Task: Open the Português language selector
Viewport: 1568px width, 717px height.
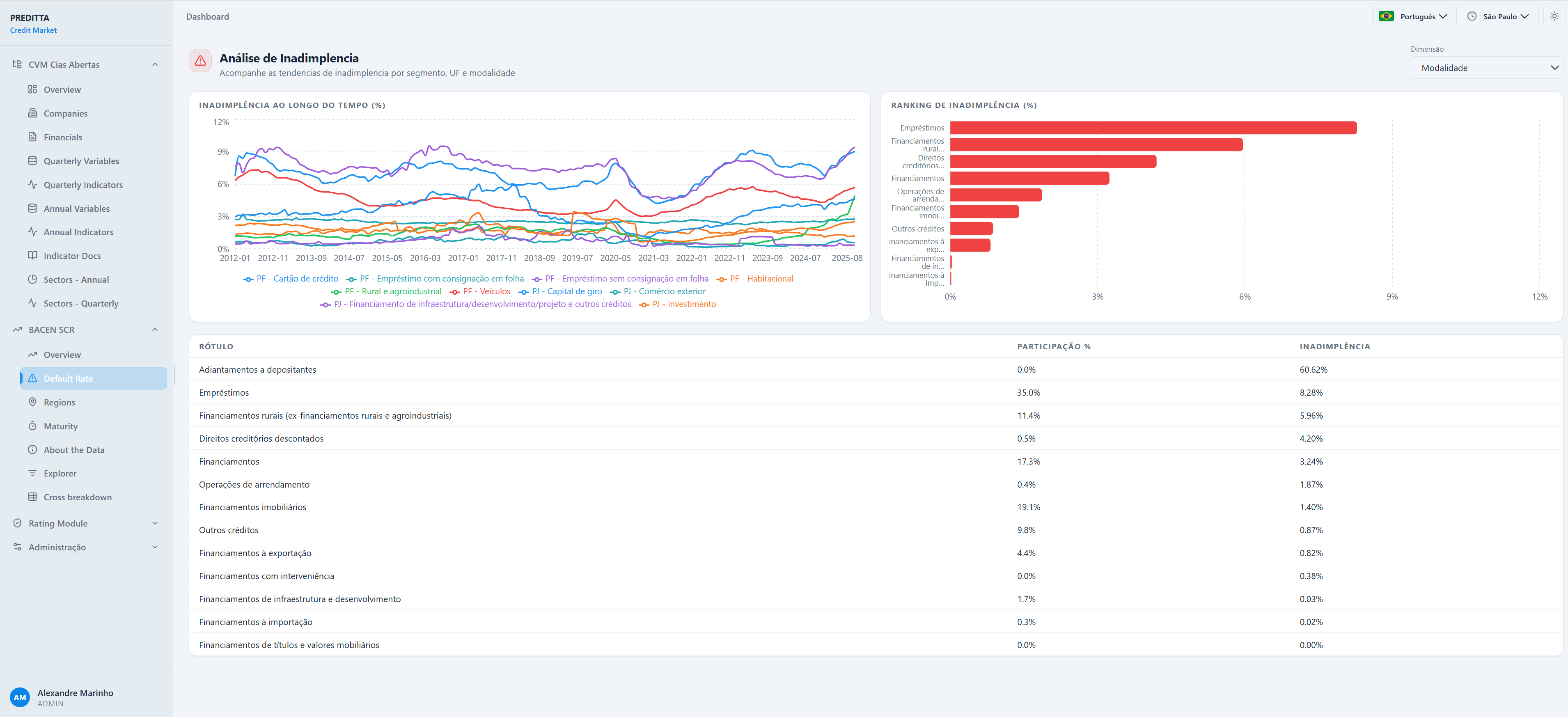Action: [1413, 16]
